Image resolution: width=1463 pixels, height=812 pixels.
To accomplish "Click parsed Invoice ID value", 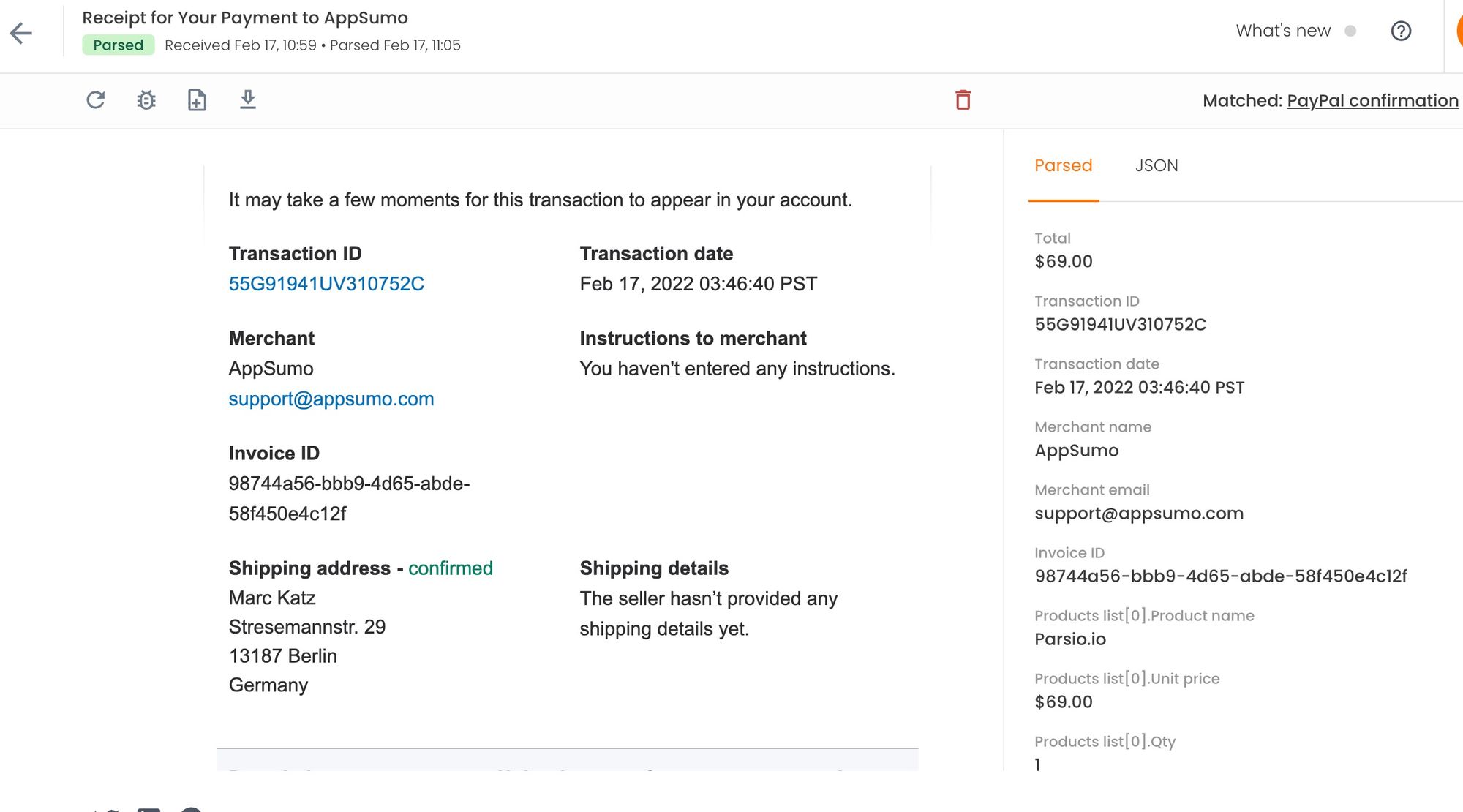I will click(1220, 576).
